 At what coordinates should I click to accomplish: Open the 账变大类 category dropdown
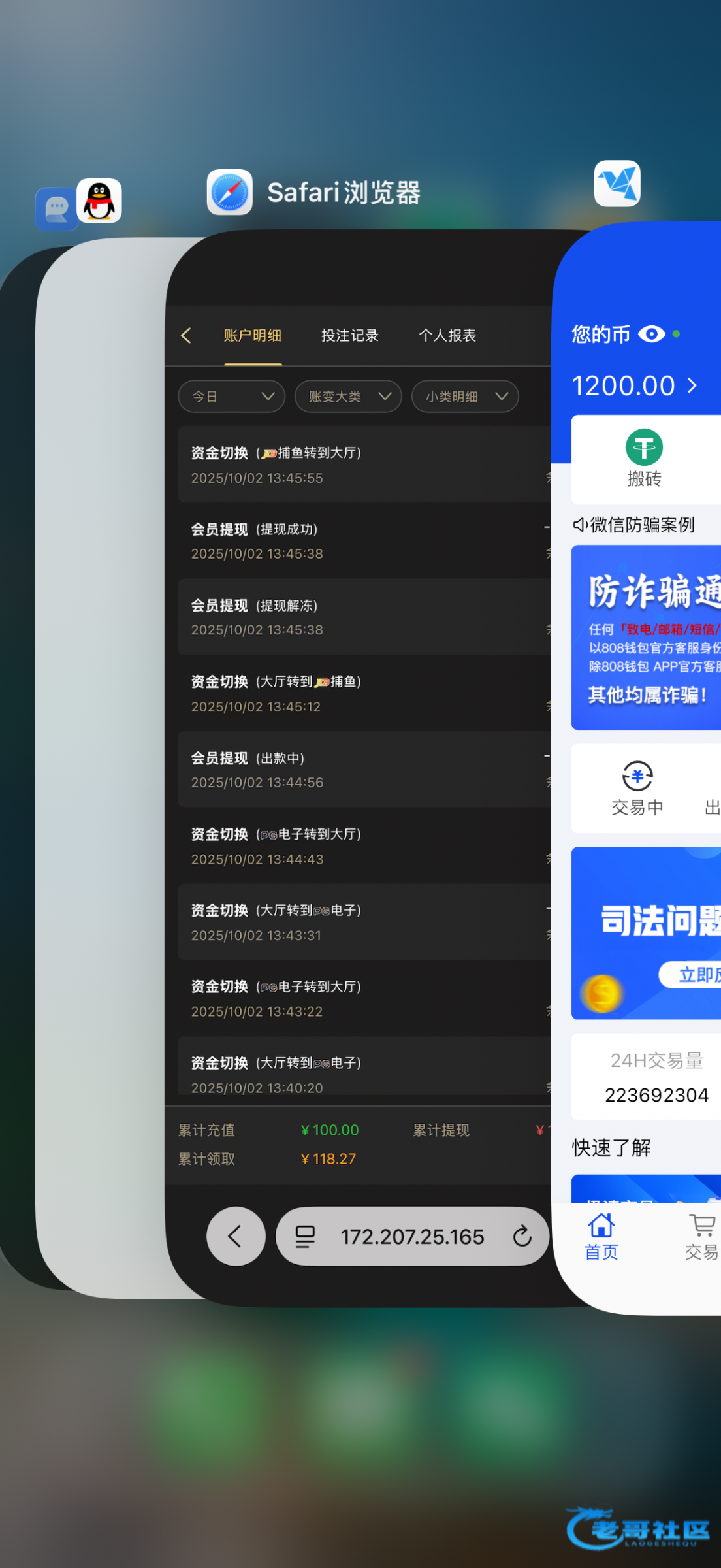(348, 397)
